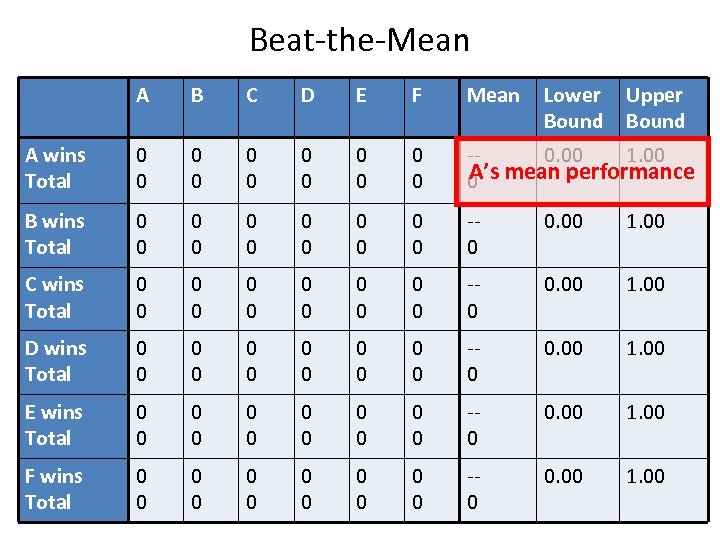Click the Upper Bound column header

point(655,108)
